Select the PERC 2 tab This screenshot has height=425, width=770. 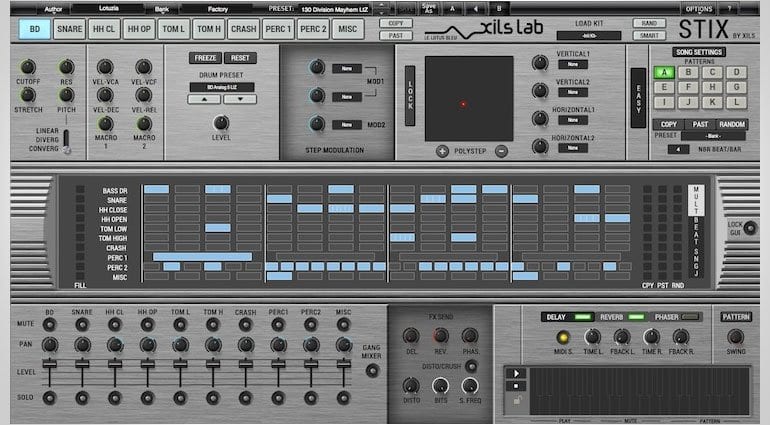[313, 29]
